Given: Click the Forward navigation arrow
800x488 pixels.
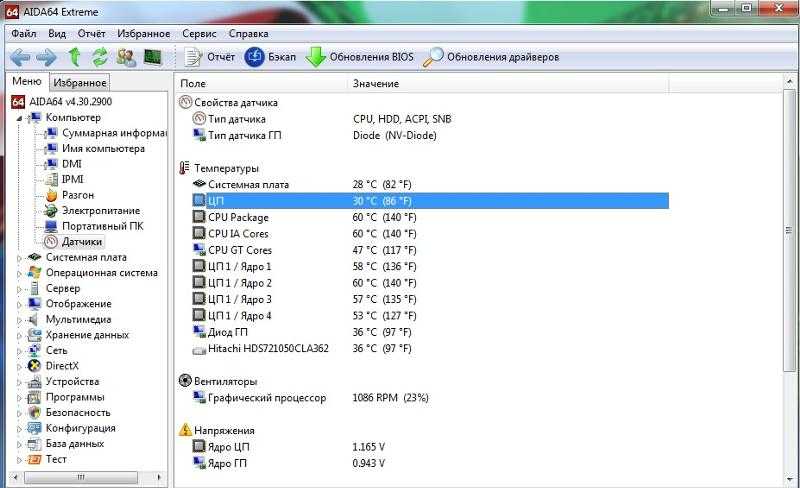Looking at the screenshot, I should pyautogui.click(x=46, y=57).
